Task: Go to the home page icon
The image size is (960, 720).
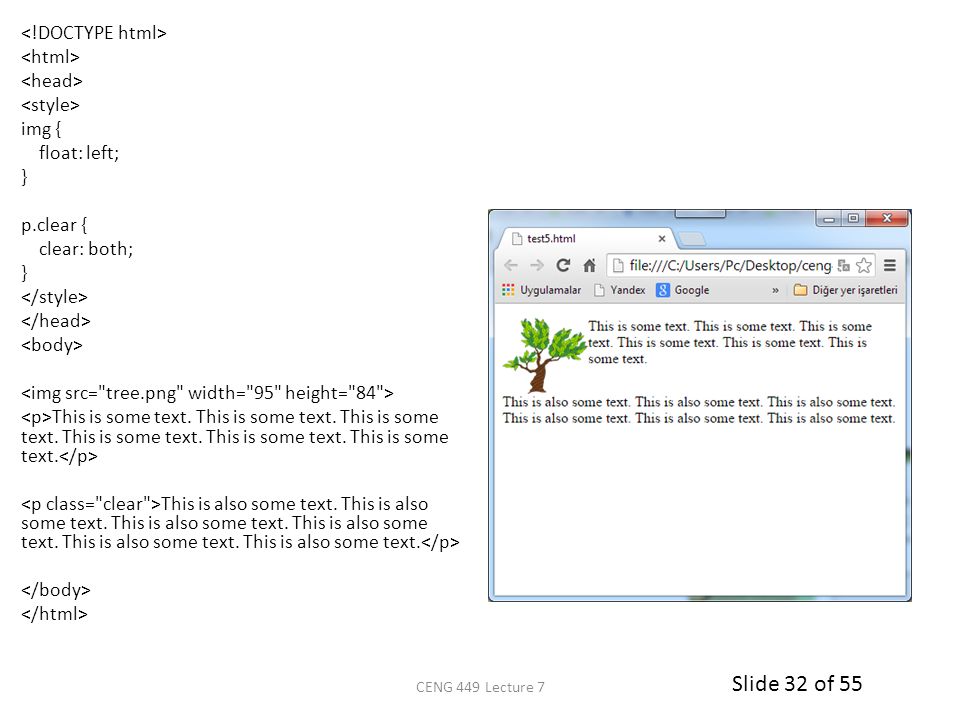Action: point(589,265)
